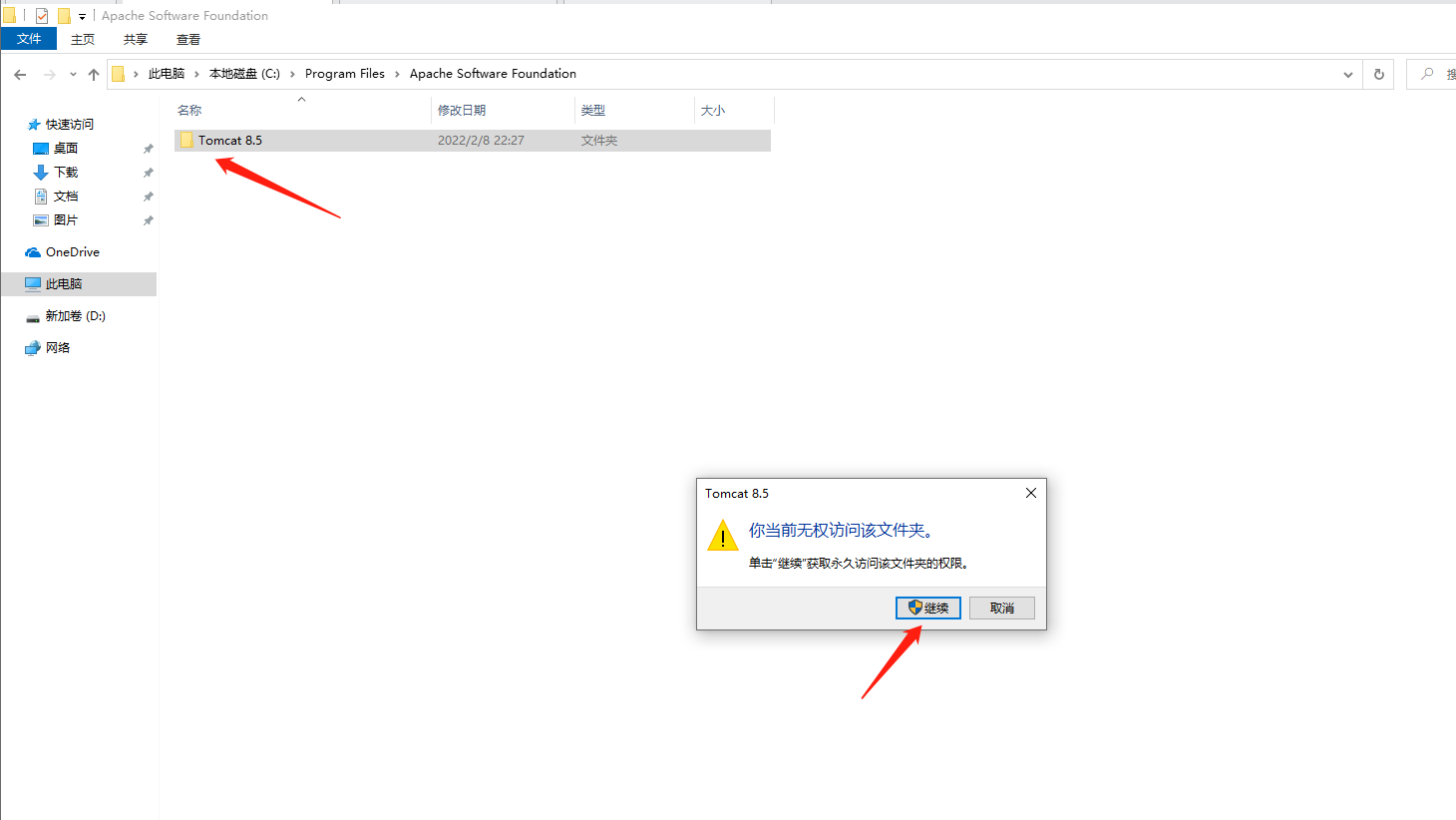Click 取消 in the Tomcat 8.5 dialog
Viewport: 1456px width, 820px height.
click(1002, 608)
